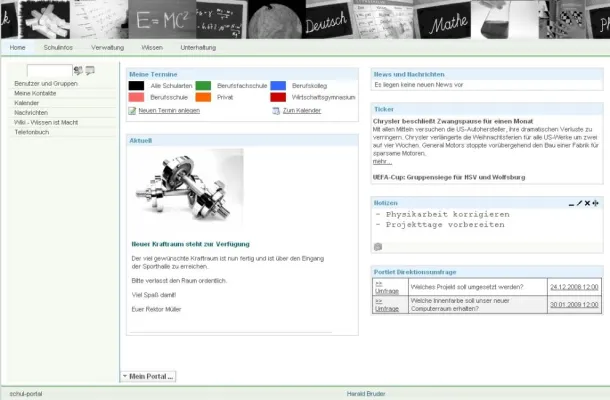Open first Umfrage link about Projekt
Image resolution: width=610 pixels, height=400 pixels.
tap(387, 287)
